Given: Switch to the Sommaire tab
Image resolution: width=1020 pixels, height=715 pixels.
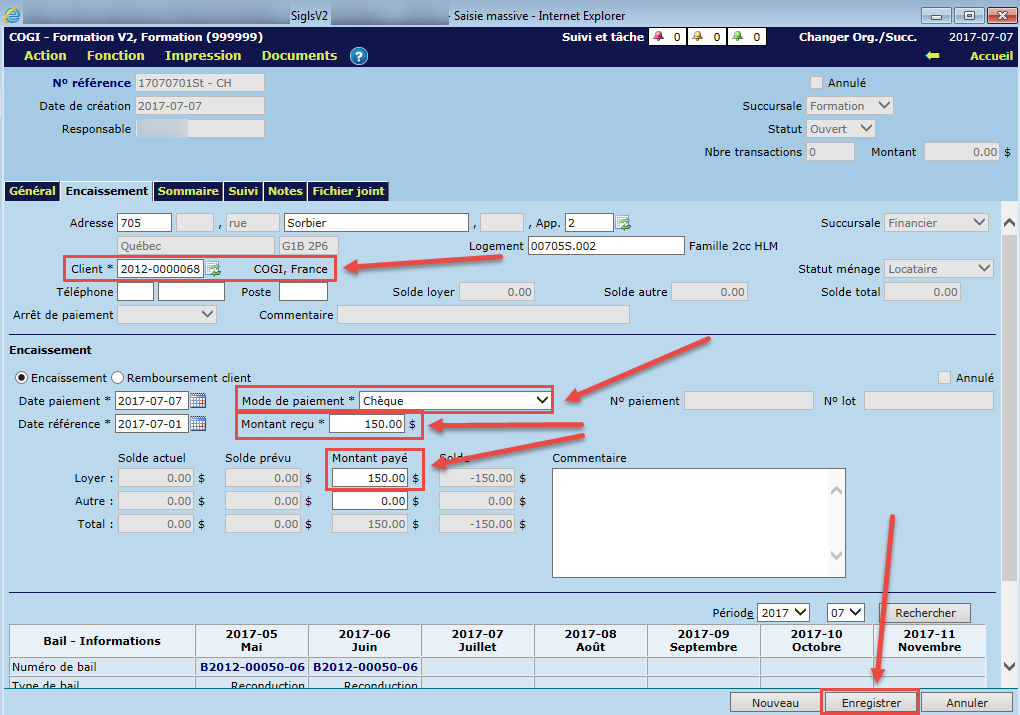Looking at the screenshot, I should (188, 191).
